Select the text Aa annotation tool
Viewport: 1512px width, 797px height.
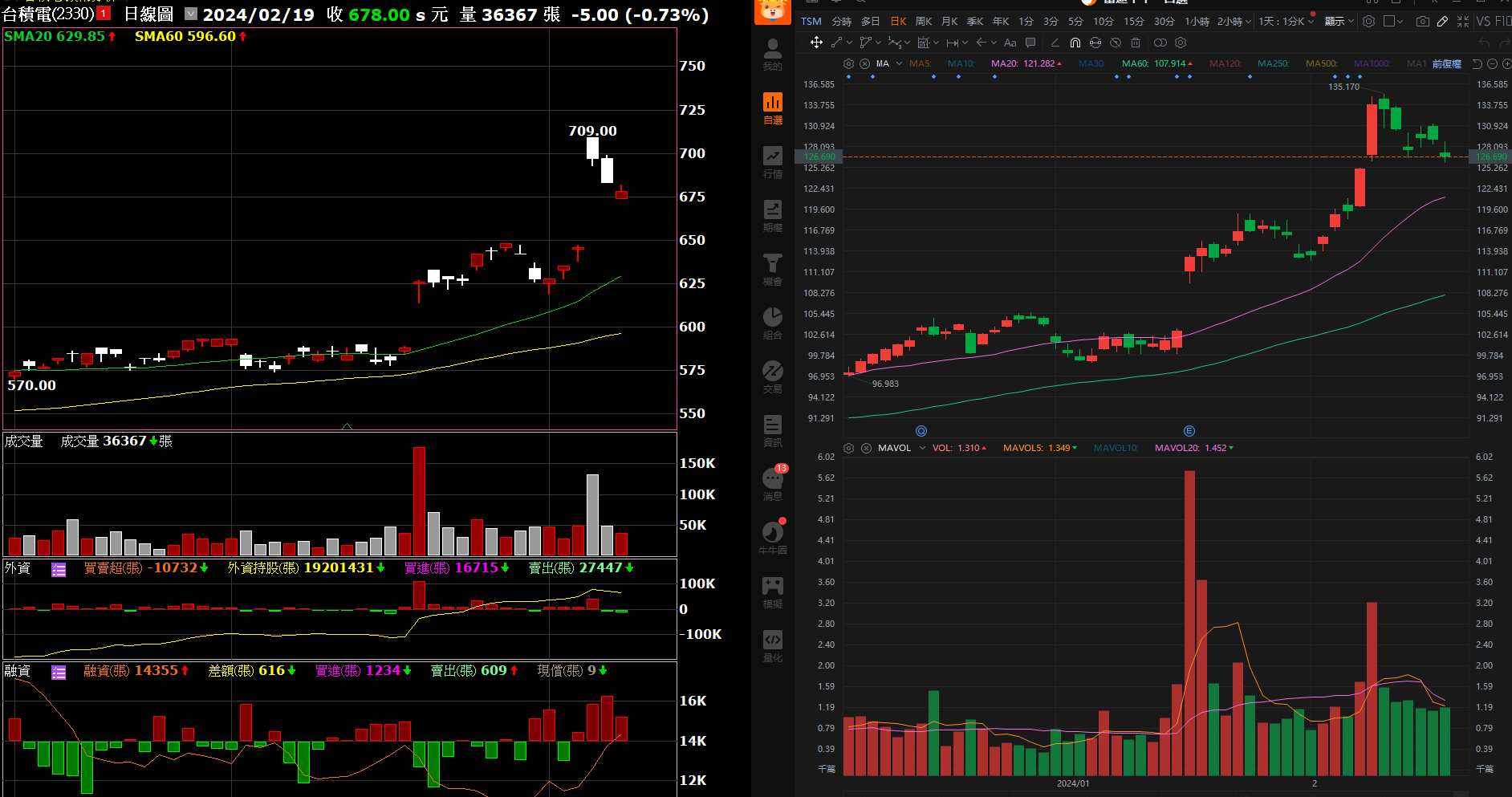coord(1010,43)
